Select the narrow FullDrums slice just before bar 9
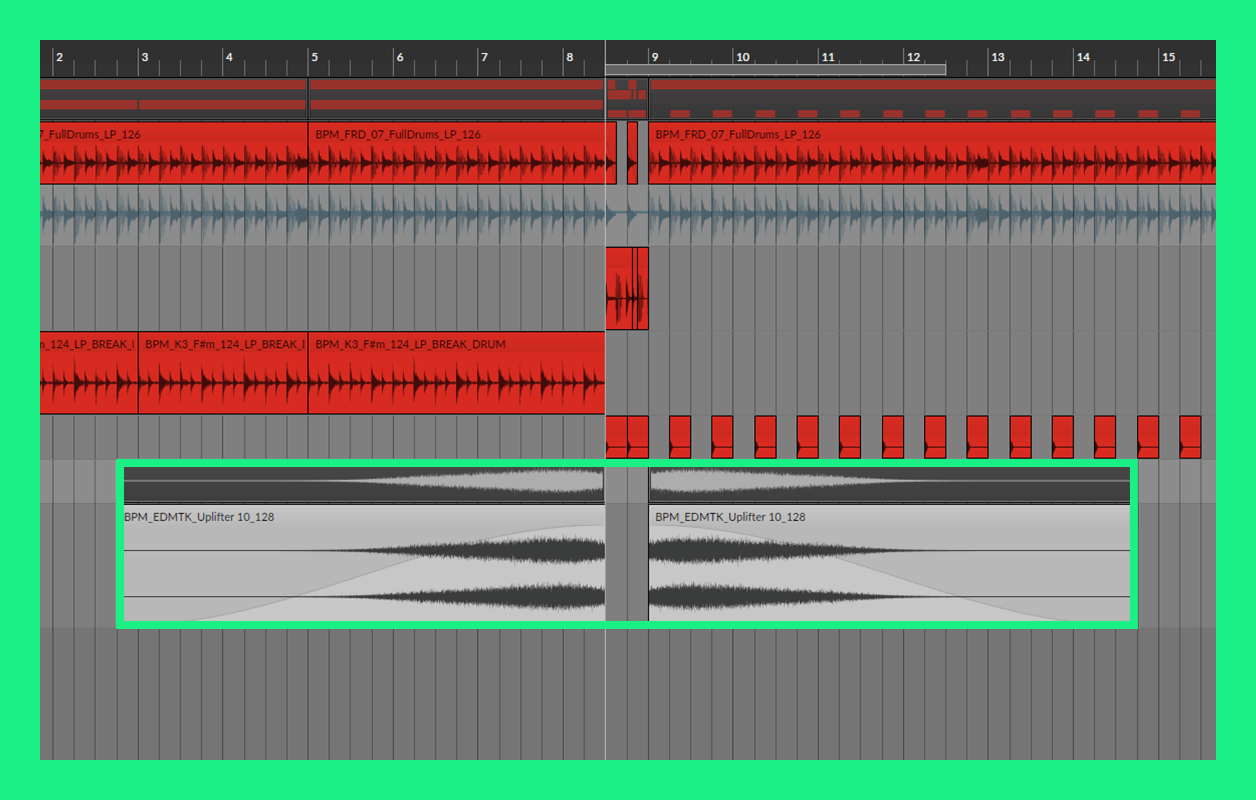The height and width of the screenshot is (800, 1256). 632,153
